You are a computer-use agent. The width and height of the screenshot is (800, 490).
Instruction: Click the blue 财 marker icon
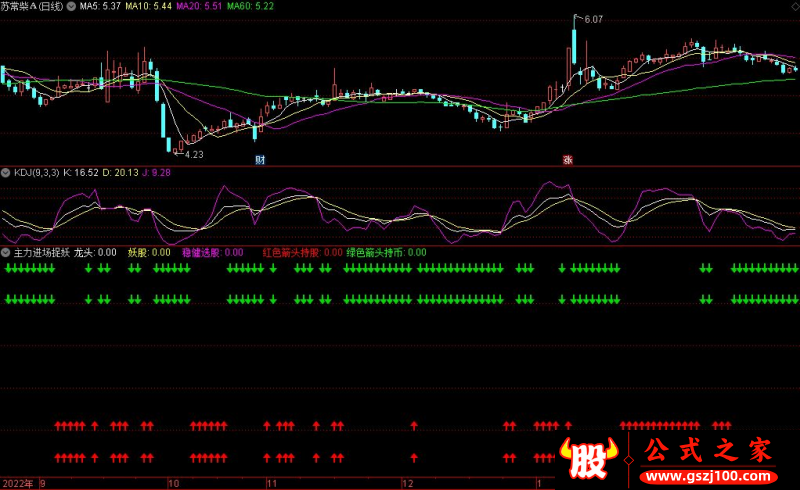[x=260, y=160]
